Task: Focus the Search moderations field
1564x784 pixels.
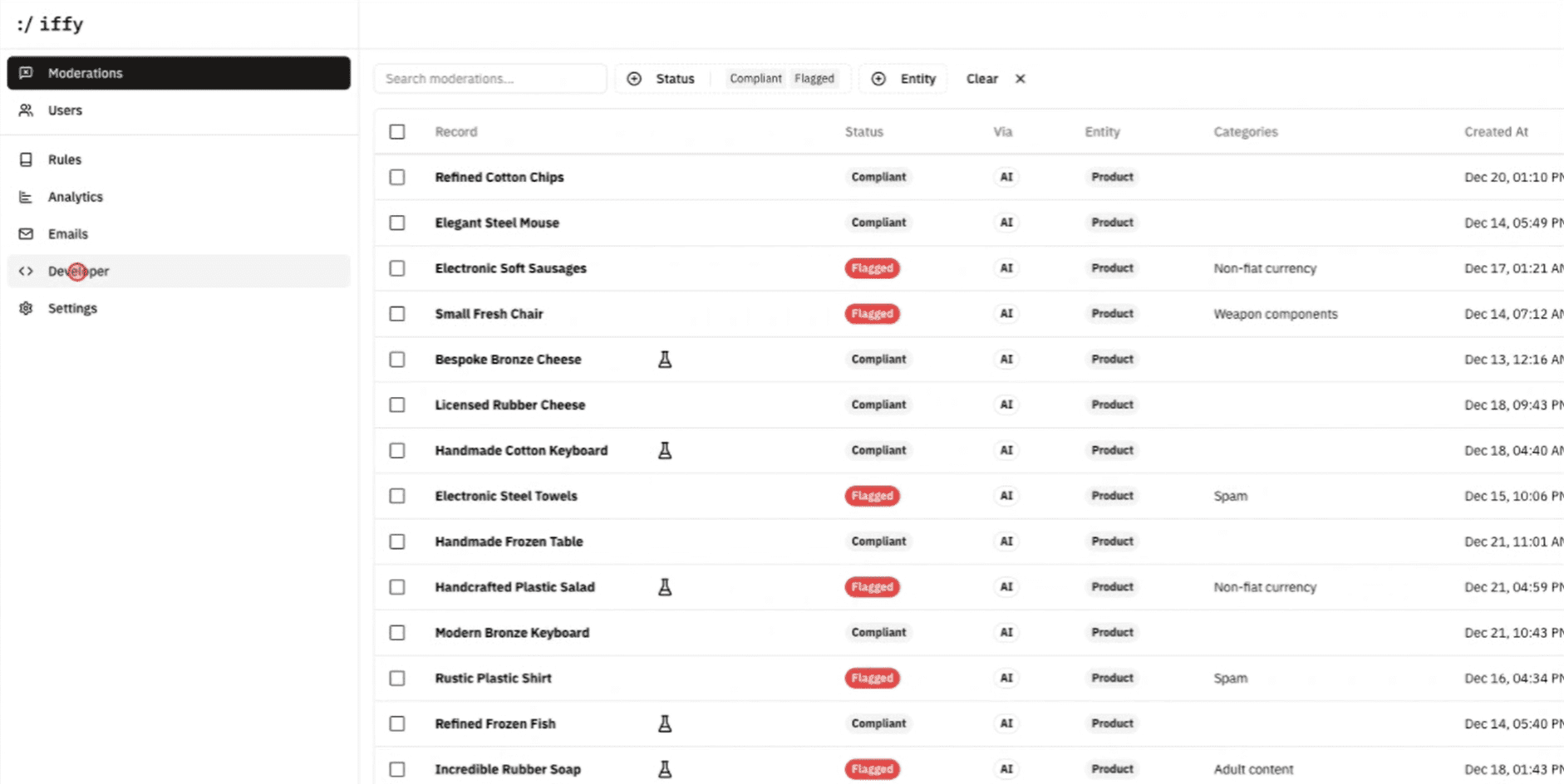Action: pos(490,79)
